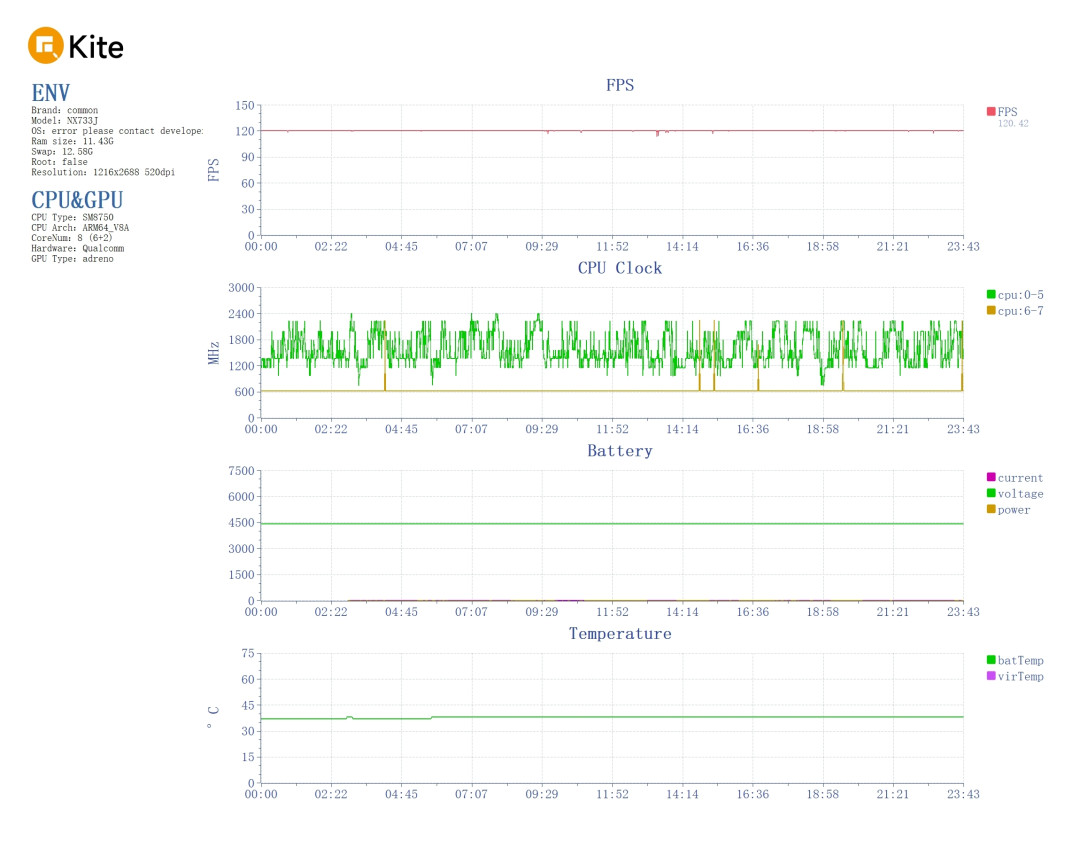The height and width of the screenshot is (864, 1080).
Task: Click the voltage legend green swatch
Action: tap(990, 493)
